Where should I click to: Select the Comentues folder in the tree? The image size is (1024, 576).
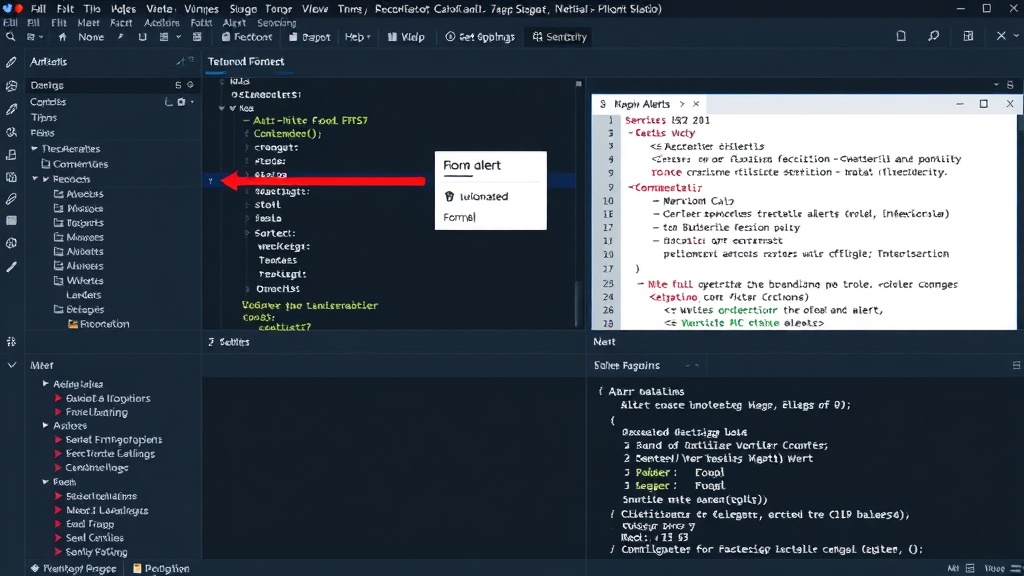point(74,164)
